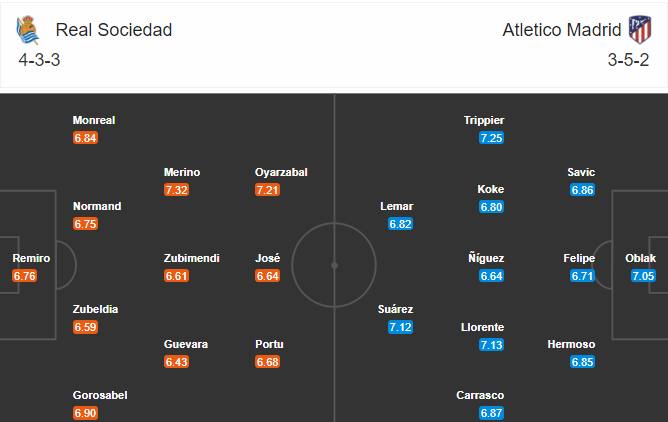This screenshot has height=422, width=668.
Task: Select Gorosabel's 6.90 rating badge
Action: coord(85,413)
